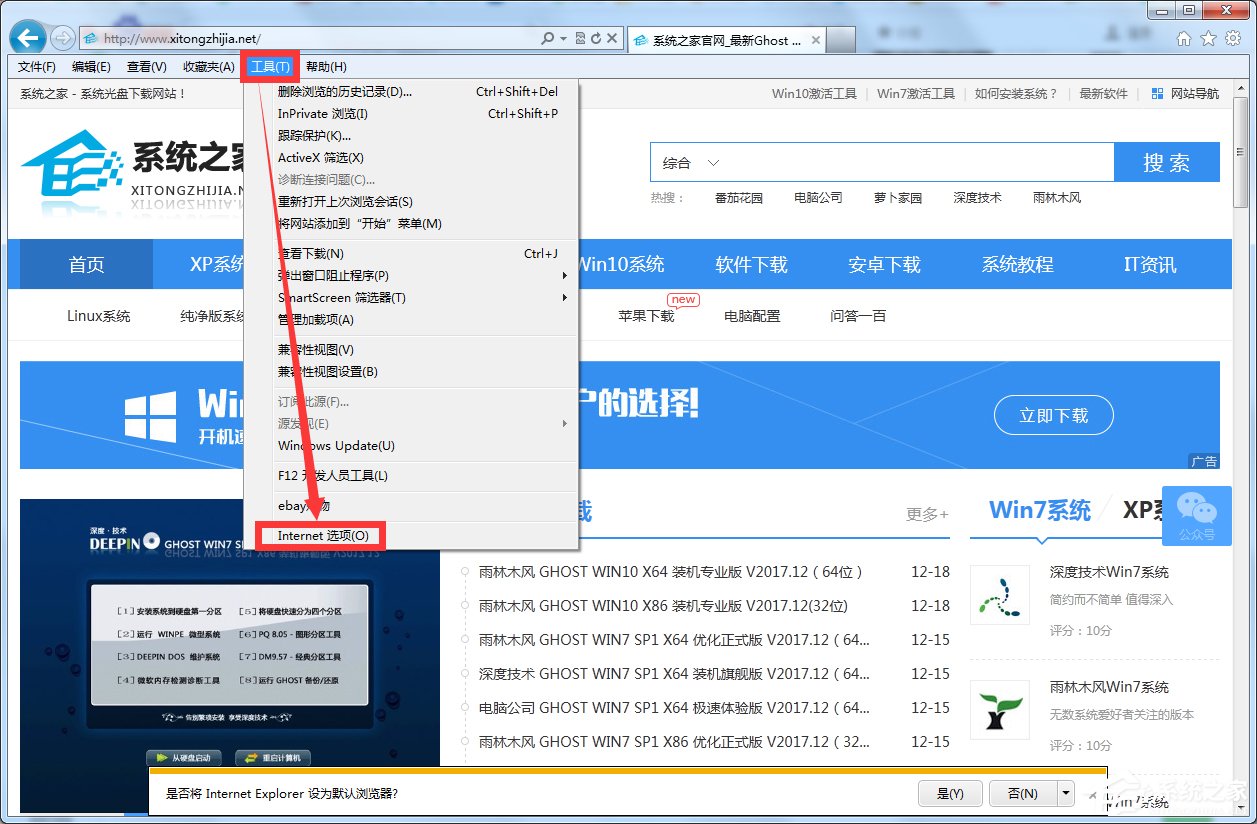
Task: Refresh the page with the reload icon
Action: click(598, 37)
